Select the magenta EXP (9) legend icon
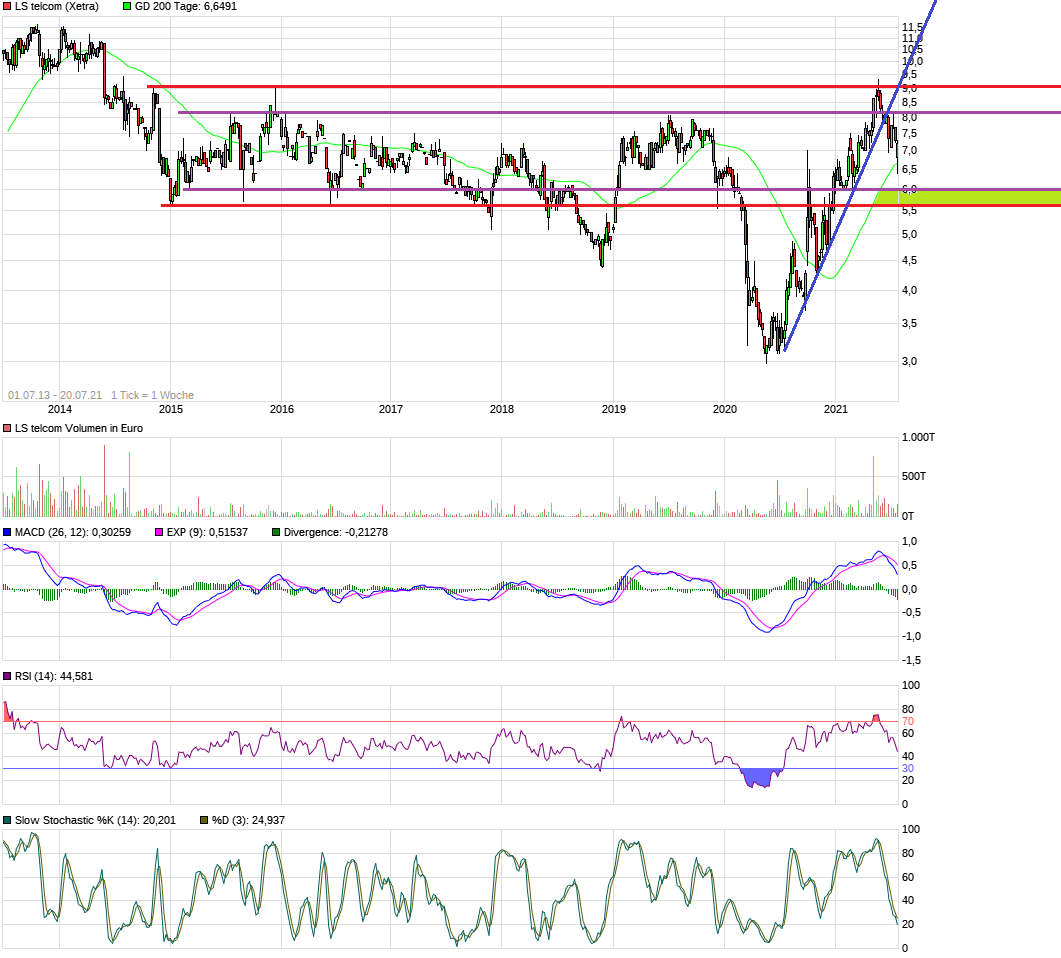Viewport: 1061px width, 958px height. (x=158, y=533)
